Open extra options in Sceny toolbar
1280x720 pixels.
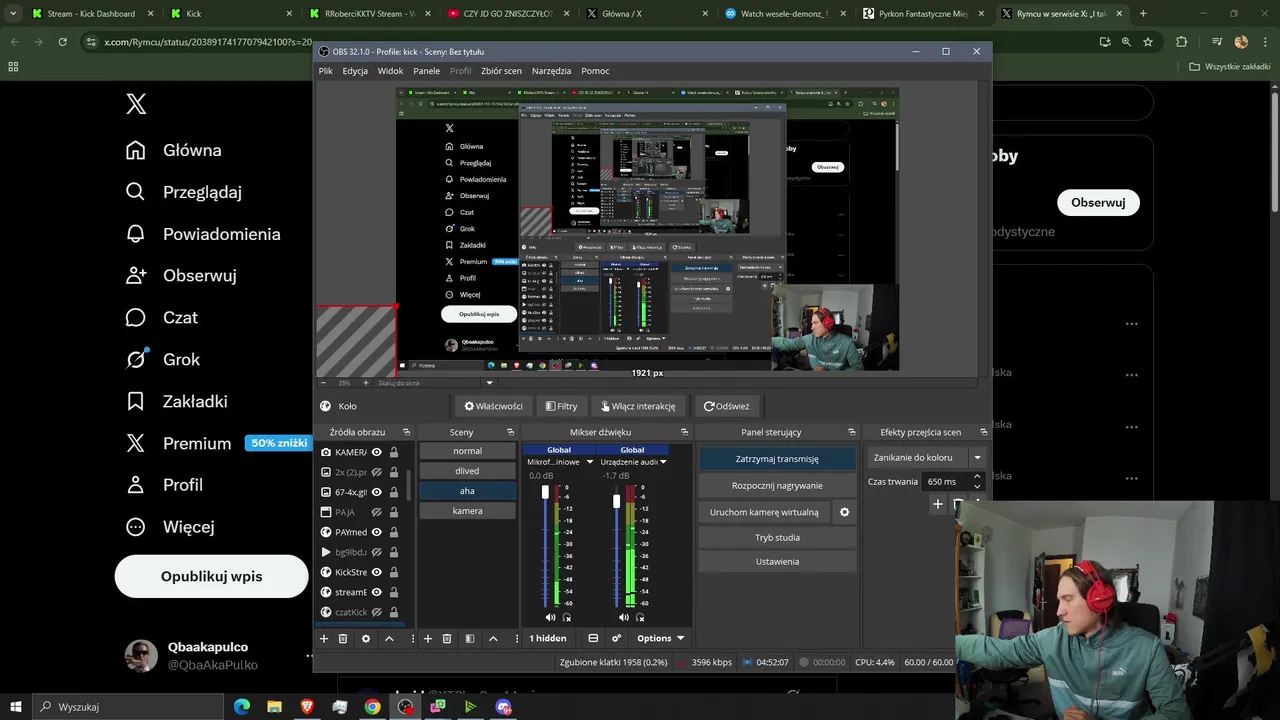click(x=516, y=638)
